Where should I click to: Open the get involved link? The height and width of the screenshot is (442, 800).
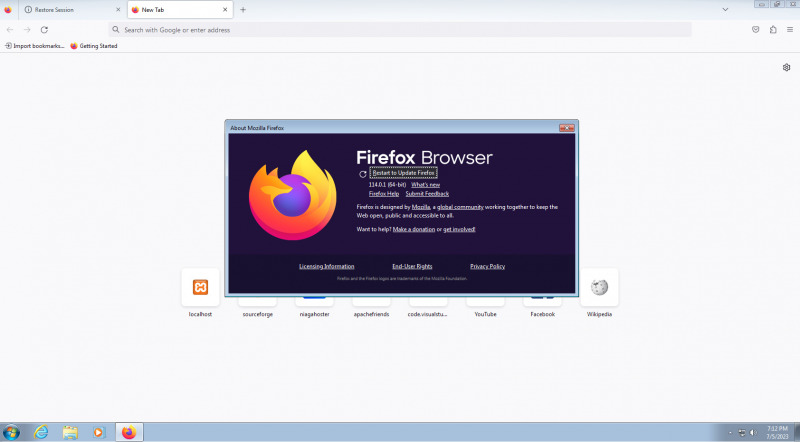point(459,230)
